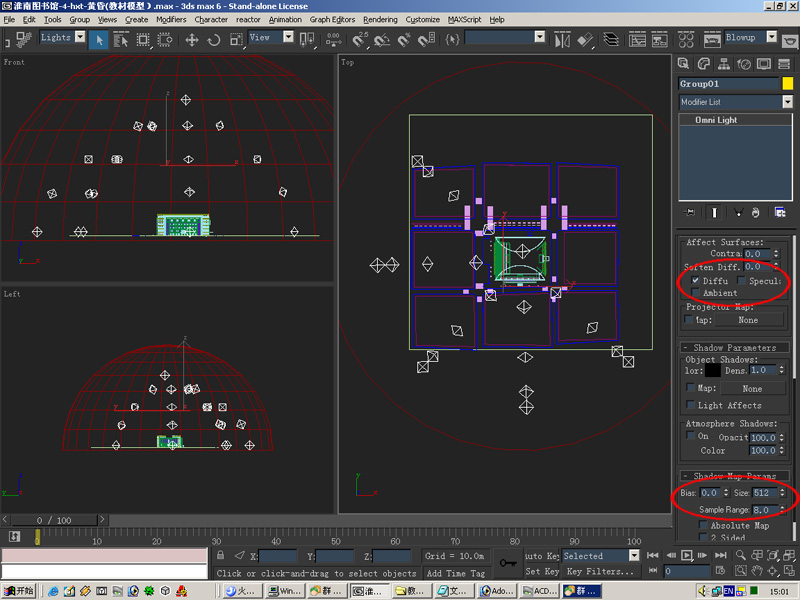Screen dimensions: 800x600
Task: Click the Key Filters button
Action: tap(601, 572)
